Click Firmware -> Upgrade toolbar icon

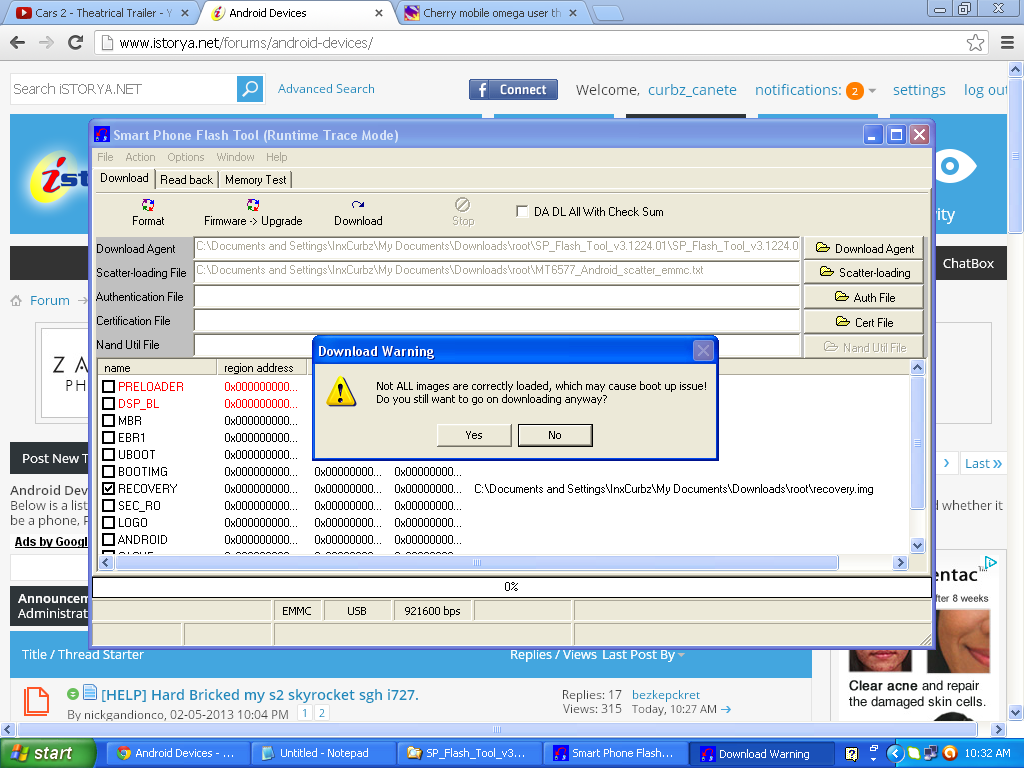pos(253,205)
